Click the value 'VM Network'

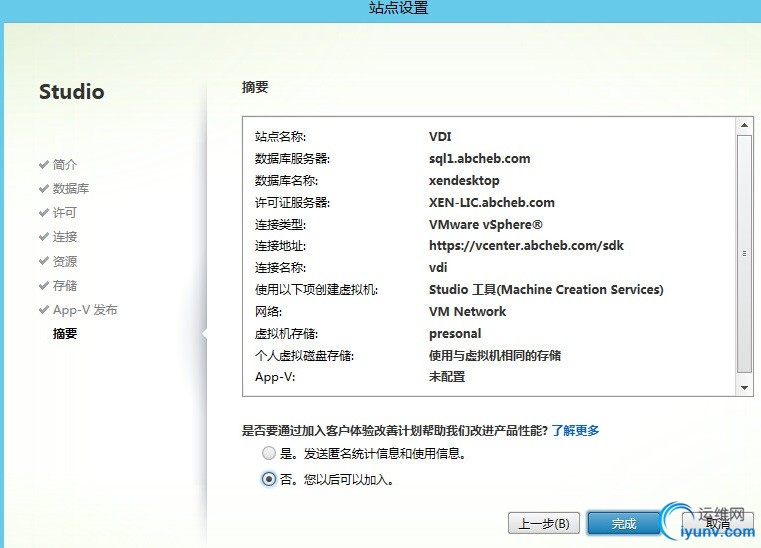click(x=467, y=312)
